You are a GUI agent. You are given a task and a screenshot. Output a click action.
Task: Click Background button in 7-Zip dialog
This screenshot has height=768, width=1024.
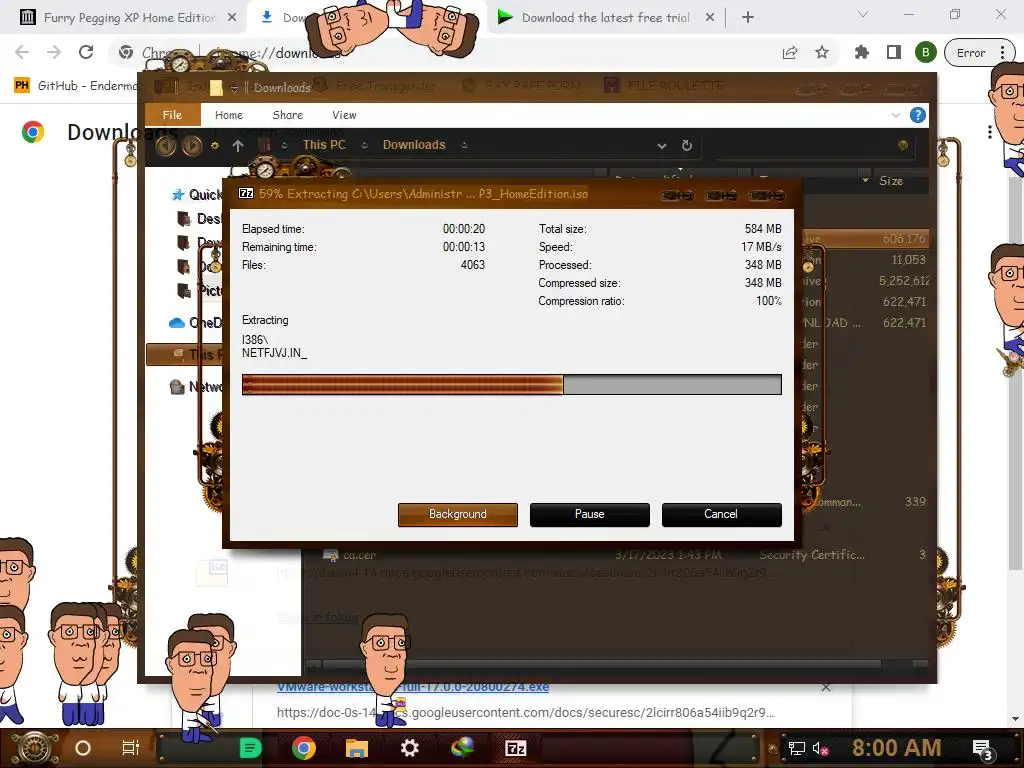pos(458,515)
